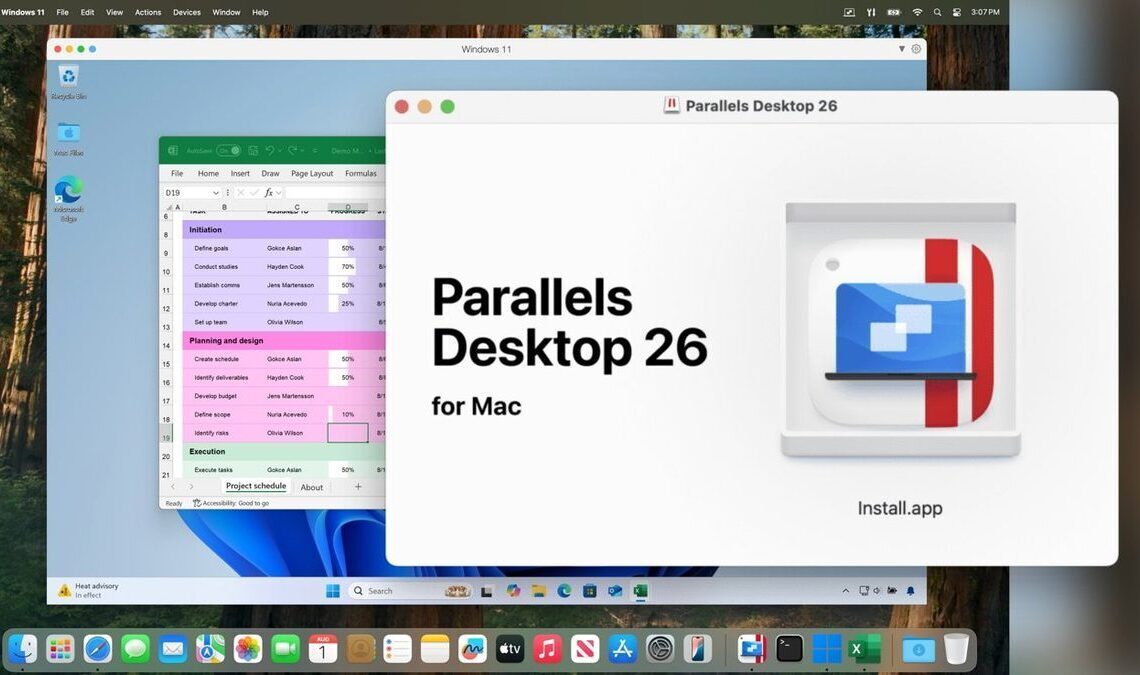Click the Windows taskbar Search box
1140x675 pixels.
click(411, 591)
